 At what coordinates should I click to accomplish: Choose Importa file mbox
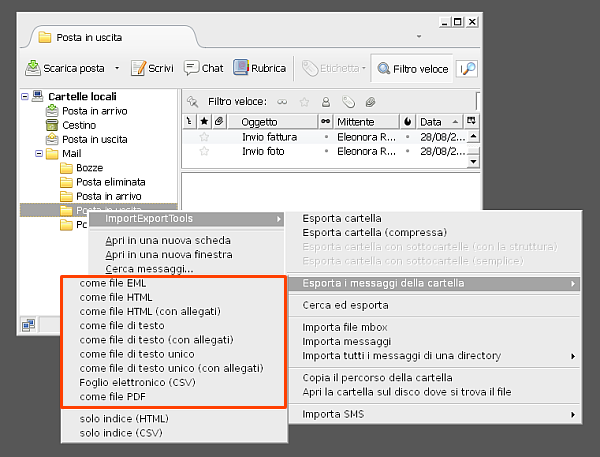[345, 327]
